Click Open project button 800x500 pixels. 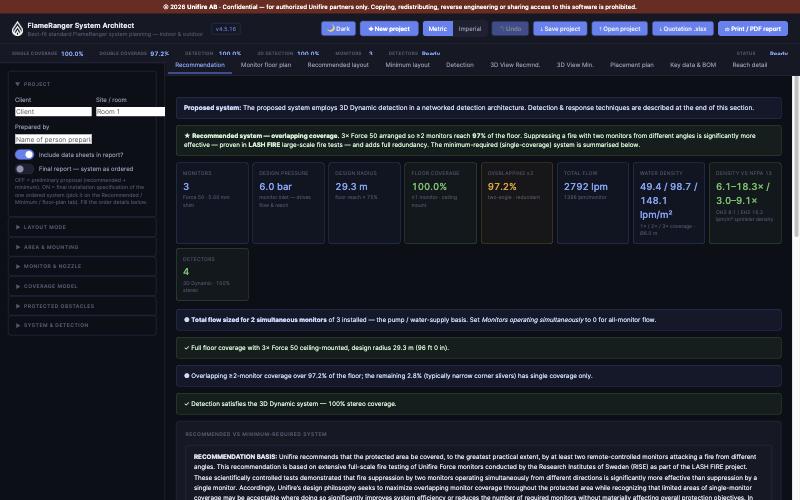click(x=619, y=29)
